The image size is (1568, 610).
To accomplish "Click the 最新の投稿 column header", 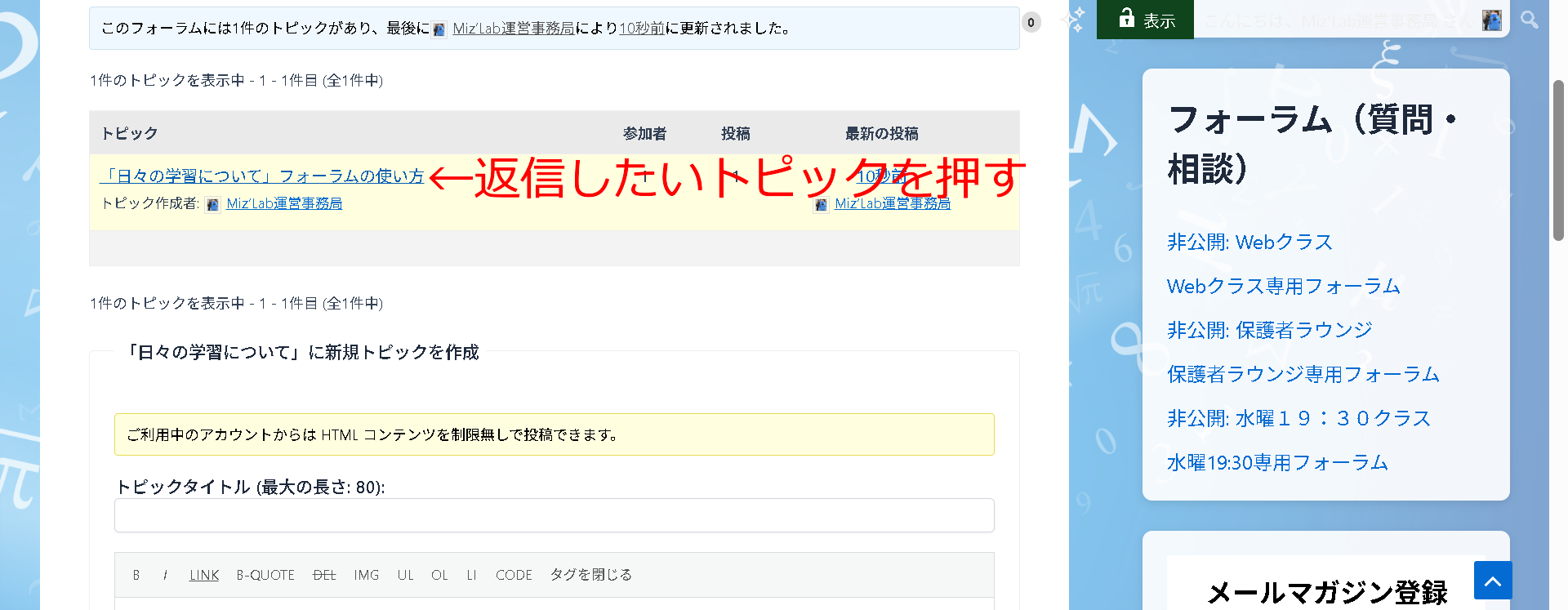I will (x=881, y=133).
